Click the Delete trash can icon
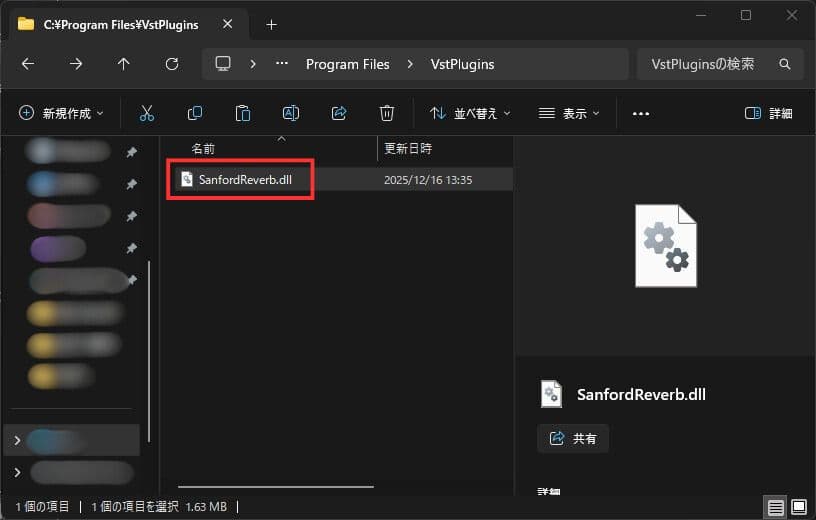The height and width of the screenshot is (520, 816). click(387, 113)
